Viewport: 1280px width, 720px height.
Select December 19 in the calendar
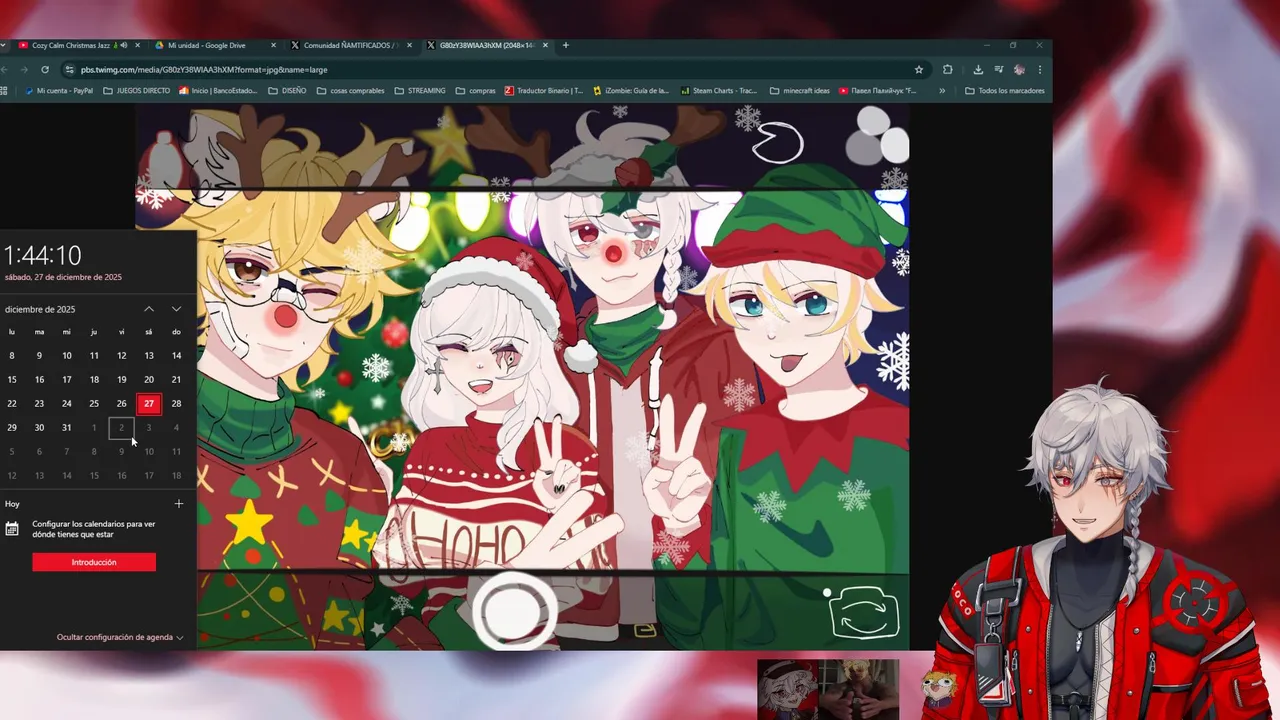pyautogui.click(x=121, y=380)
